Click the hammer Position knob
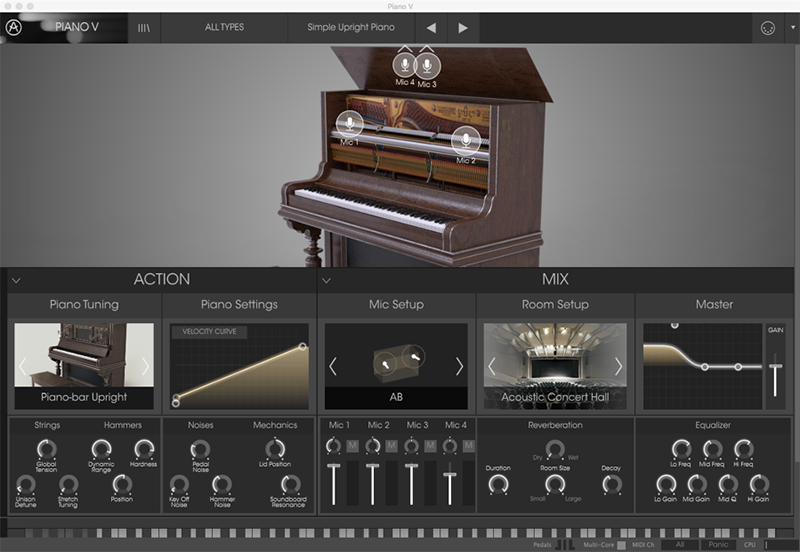This screenshot has height=552, width=800. (122, 484)
